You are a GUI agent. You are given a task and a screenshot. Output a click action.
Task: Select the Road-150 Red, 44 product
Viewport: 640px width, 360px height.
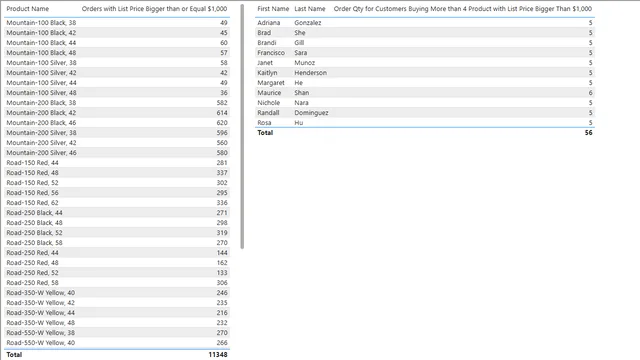[32, 162]
